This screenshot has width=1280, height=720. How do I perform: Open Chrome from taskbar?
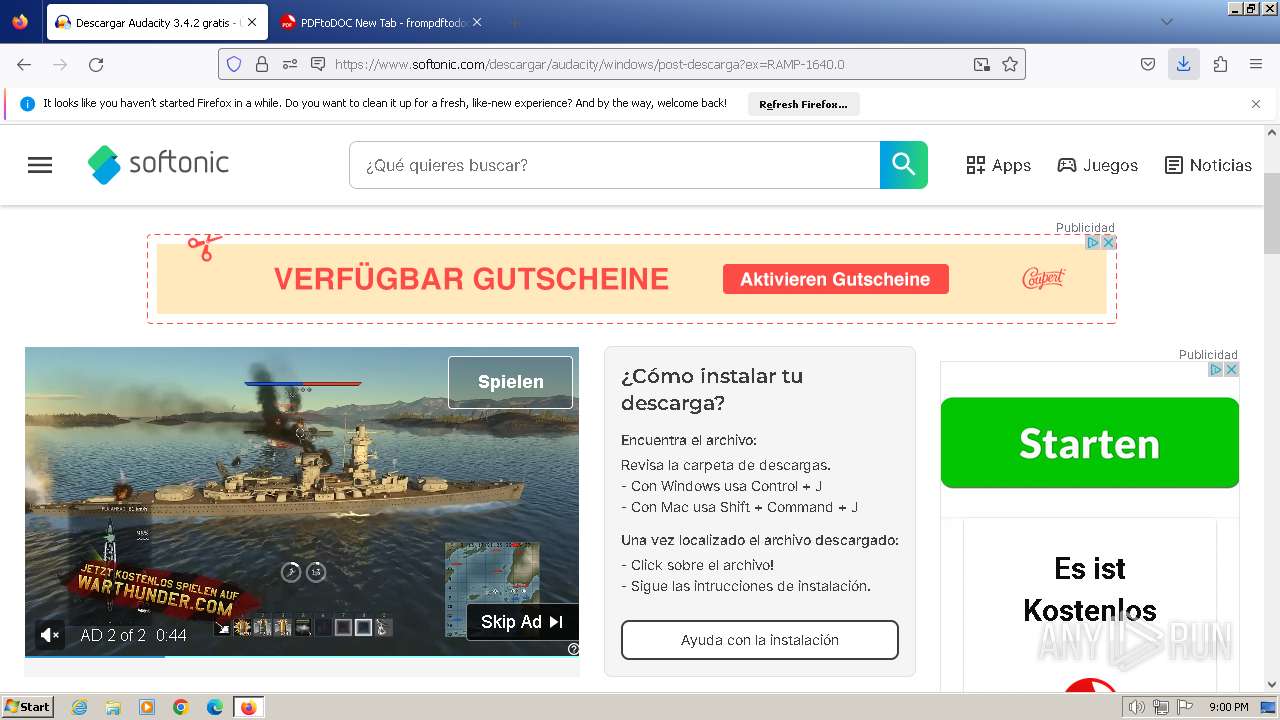(181, 707)
